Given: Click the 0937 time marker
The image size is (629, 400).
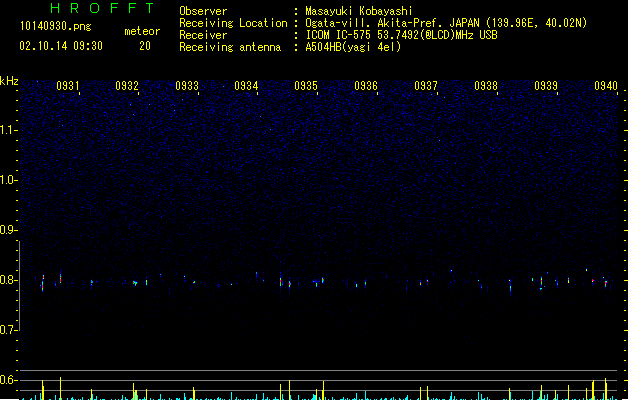Looking at the screenshot, I should tap(426, 86).
